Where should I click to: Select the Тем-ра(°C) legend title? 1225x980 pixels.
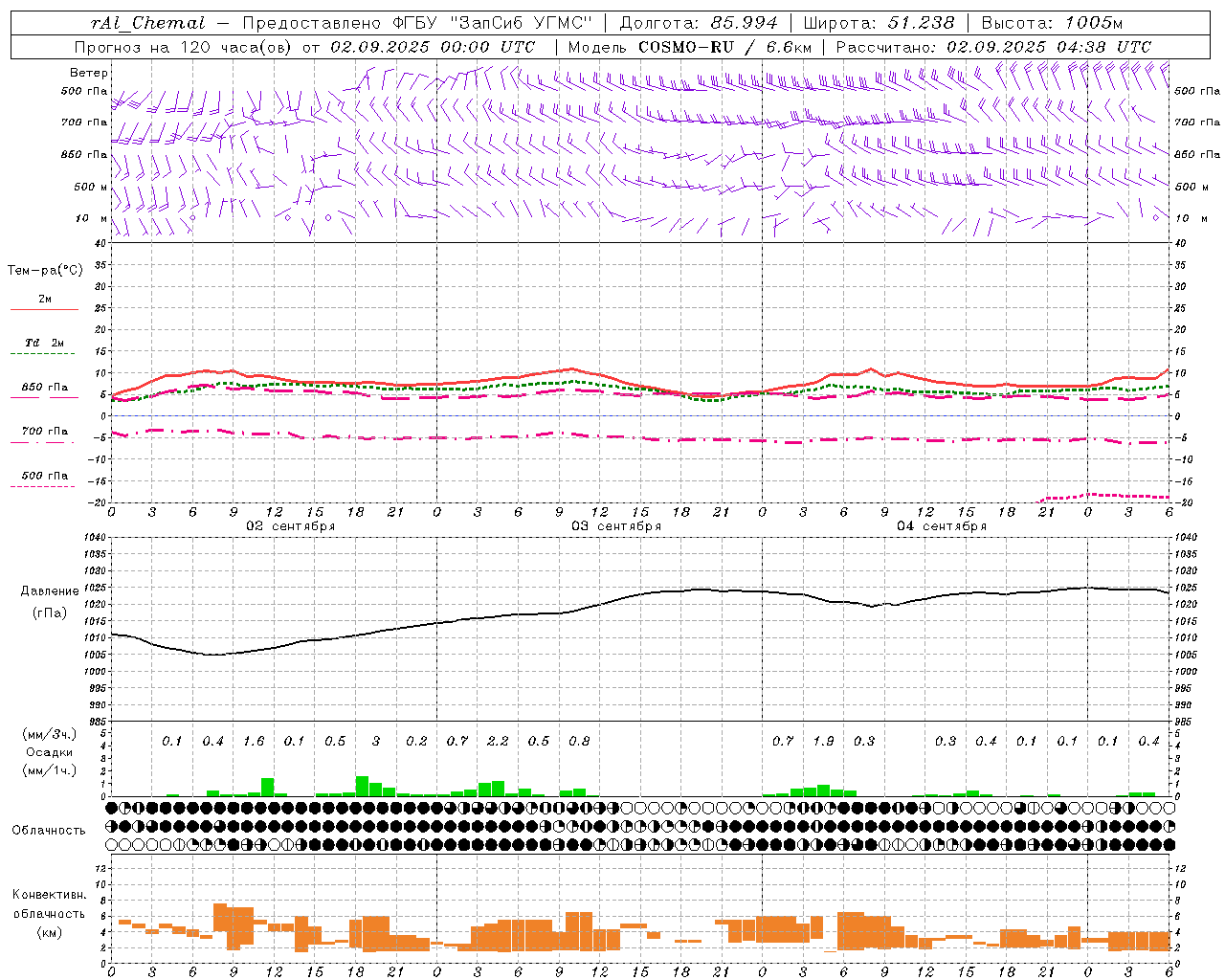click(x=45, y=271)
